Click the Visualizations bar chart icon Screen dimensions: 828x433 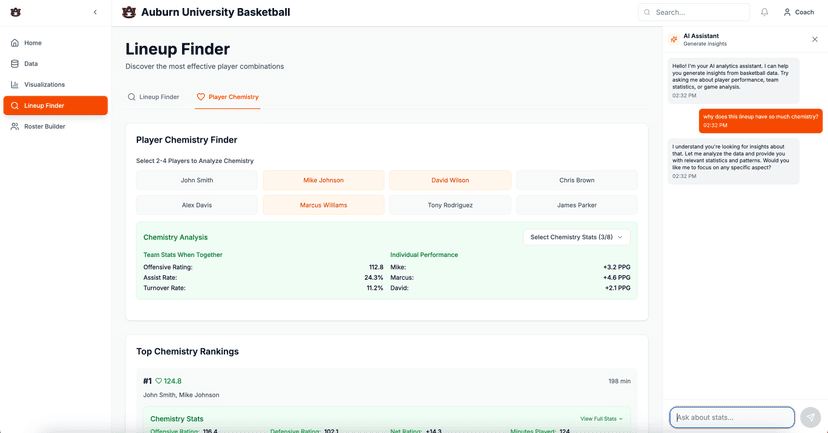pyautogui.click(x=15, y=84)
